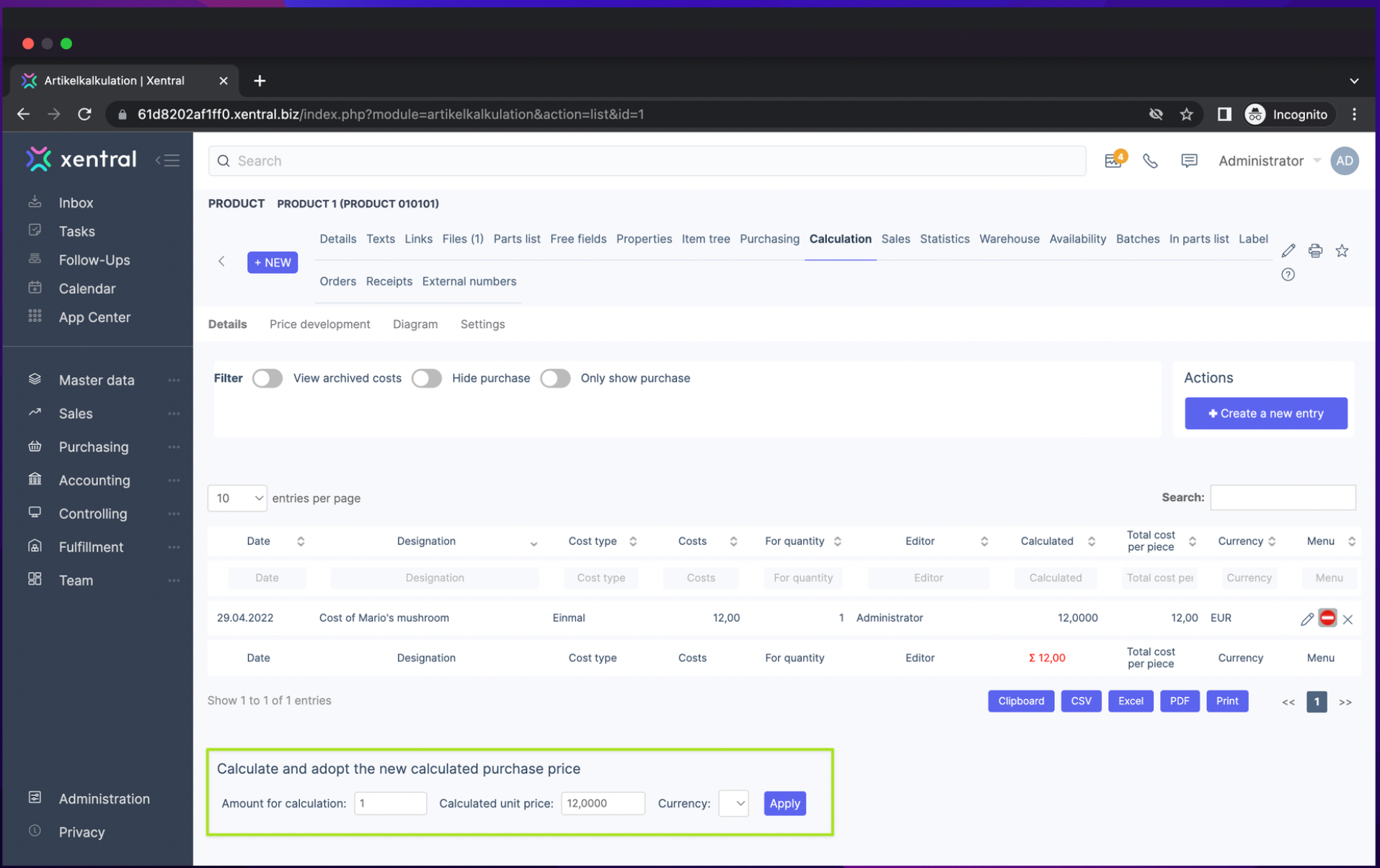Open the messages envelope icon with notification badge
The width and height of the screenshot is (1380, 868).
click(x=1113, y=161)
